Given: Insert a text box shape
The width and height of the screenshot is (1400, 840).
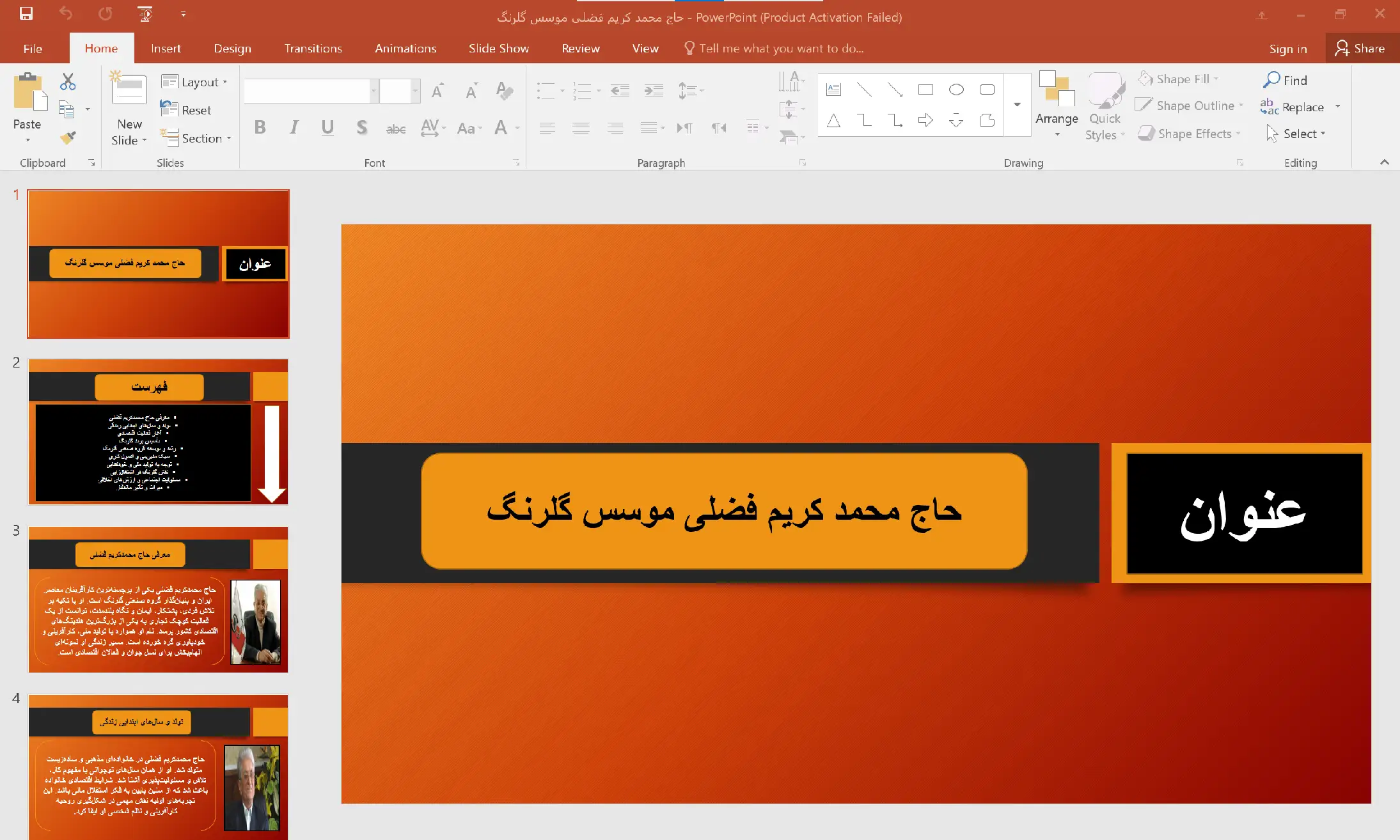Looking at the screenshot, I should (833, 89).
